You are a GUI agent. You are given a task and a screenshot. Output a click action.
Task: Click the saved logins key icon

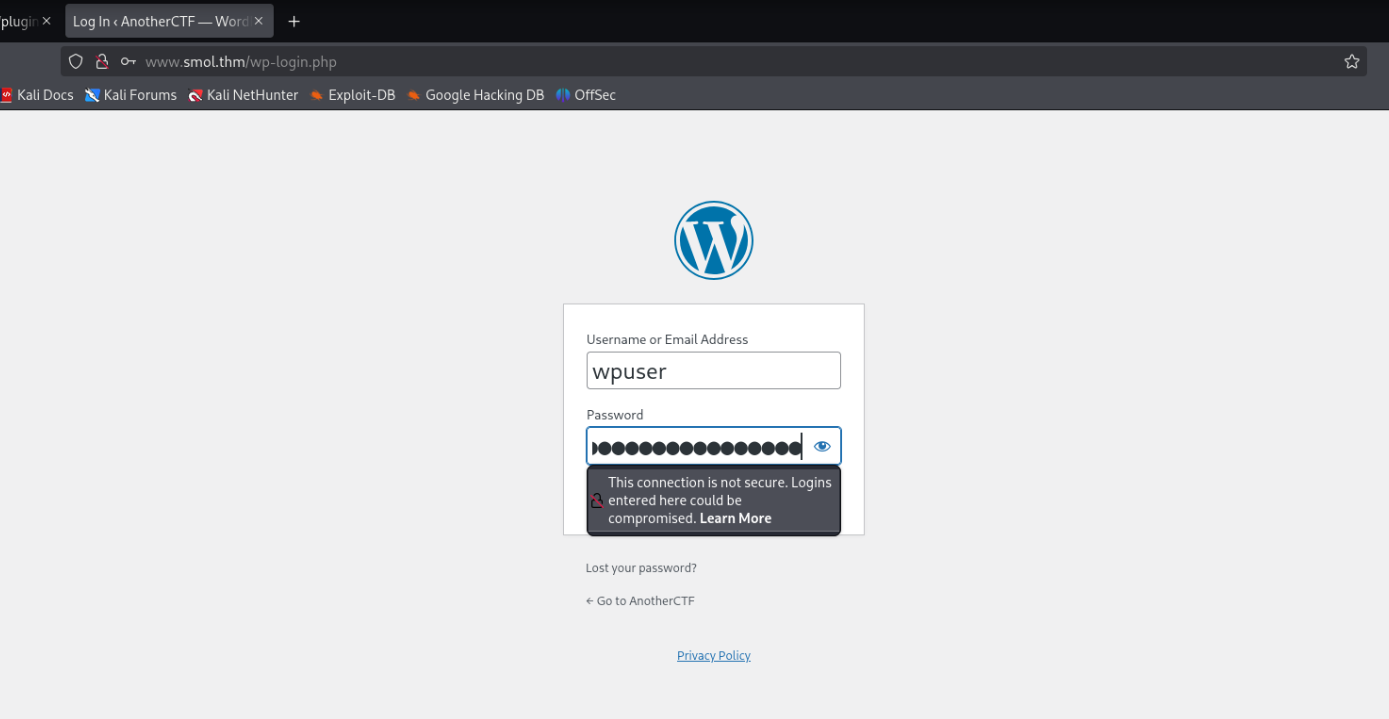(128, 62)
